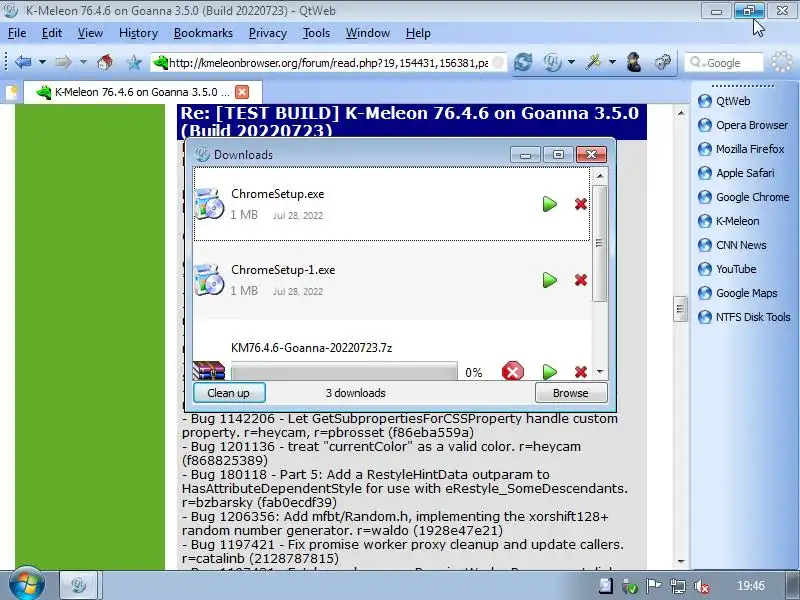Reload the page with the refresh icon
Screen dimensions: 800x600
[x=523, y=62]
